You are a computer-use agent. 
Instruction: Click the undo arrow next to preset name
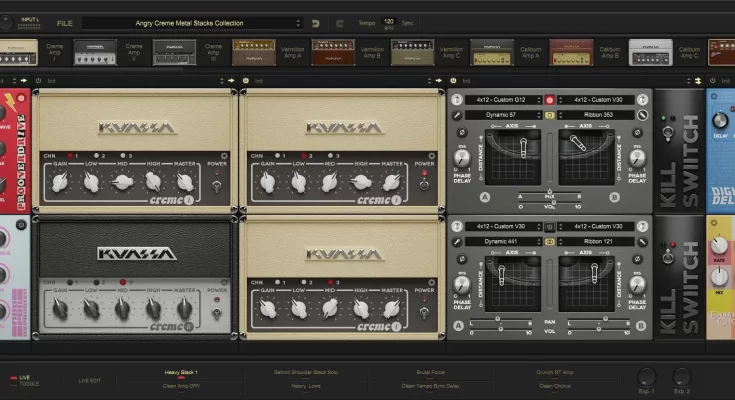tap(316, 23)
